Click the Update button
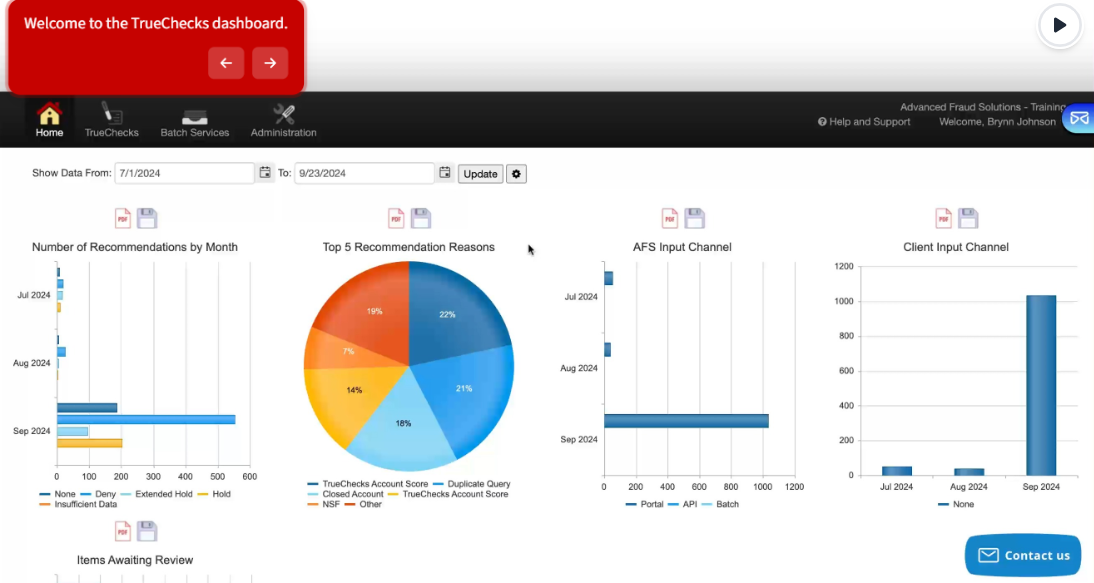The width and height of the screenshot is (1094, 583). [480, 174]
